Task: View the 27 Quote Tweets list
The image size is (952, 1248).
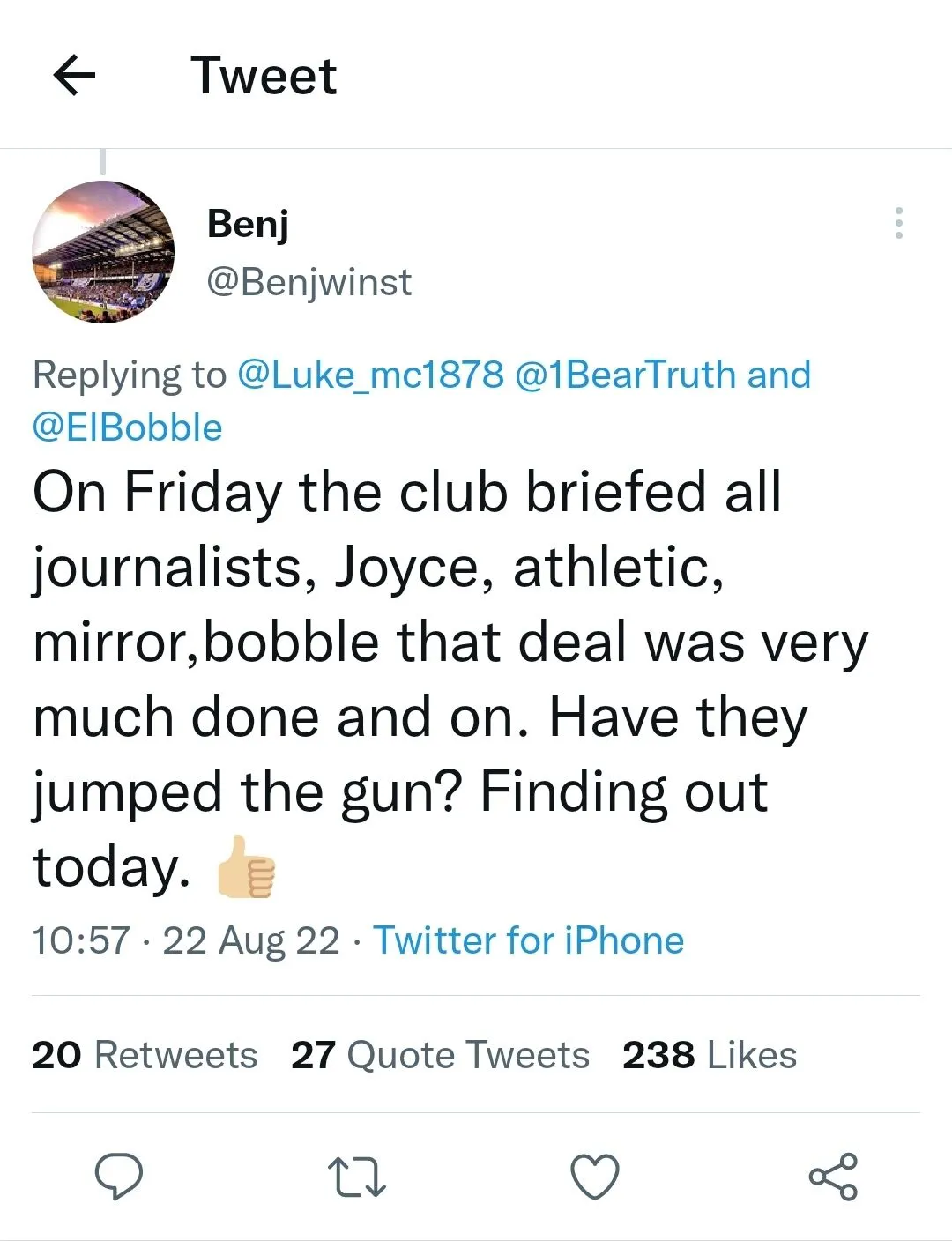Action: click(440, 1055)
